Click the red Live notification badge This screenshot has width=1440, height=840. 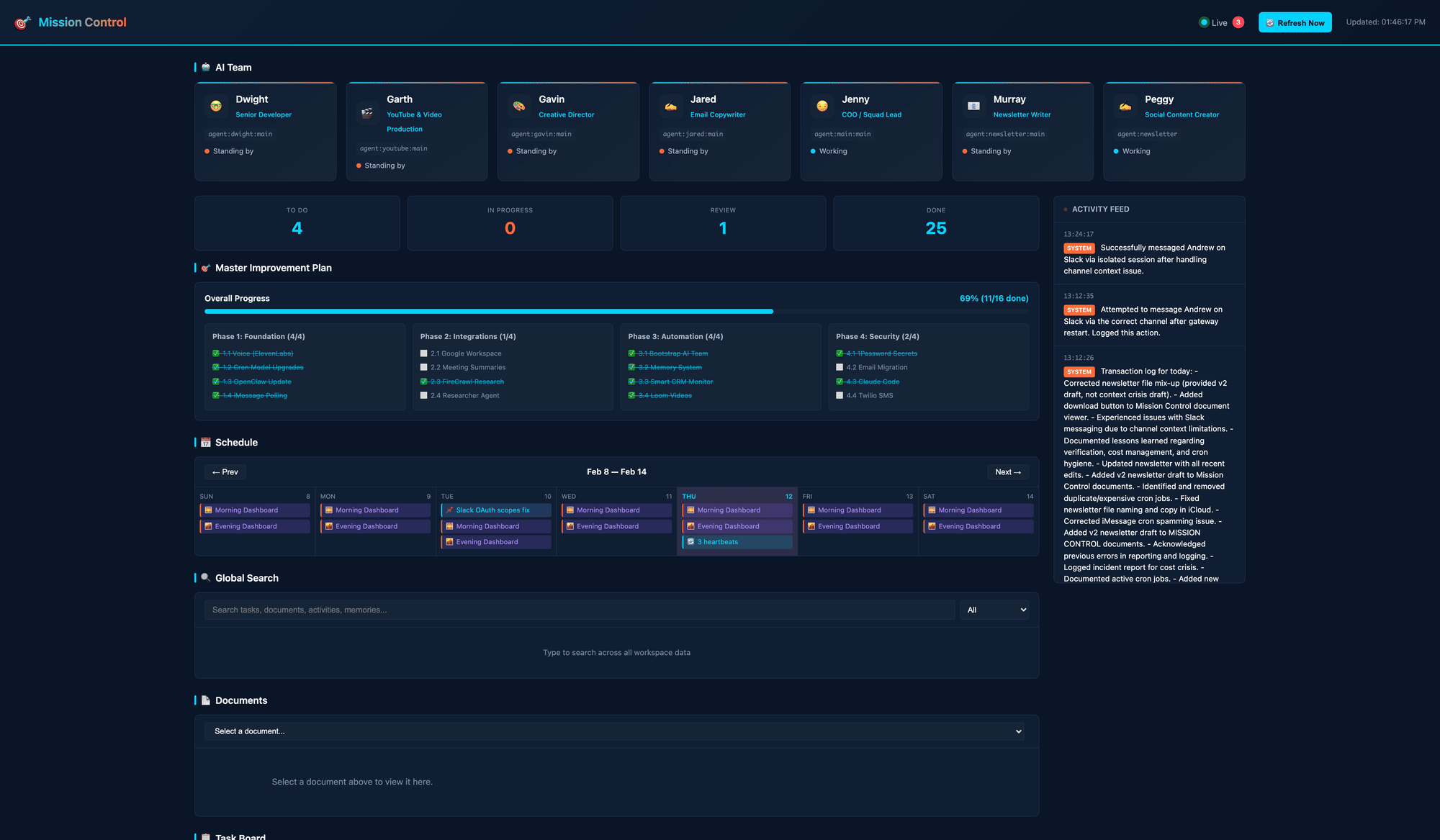[x=1238, y=22]
